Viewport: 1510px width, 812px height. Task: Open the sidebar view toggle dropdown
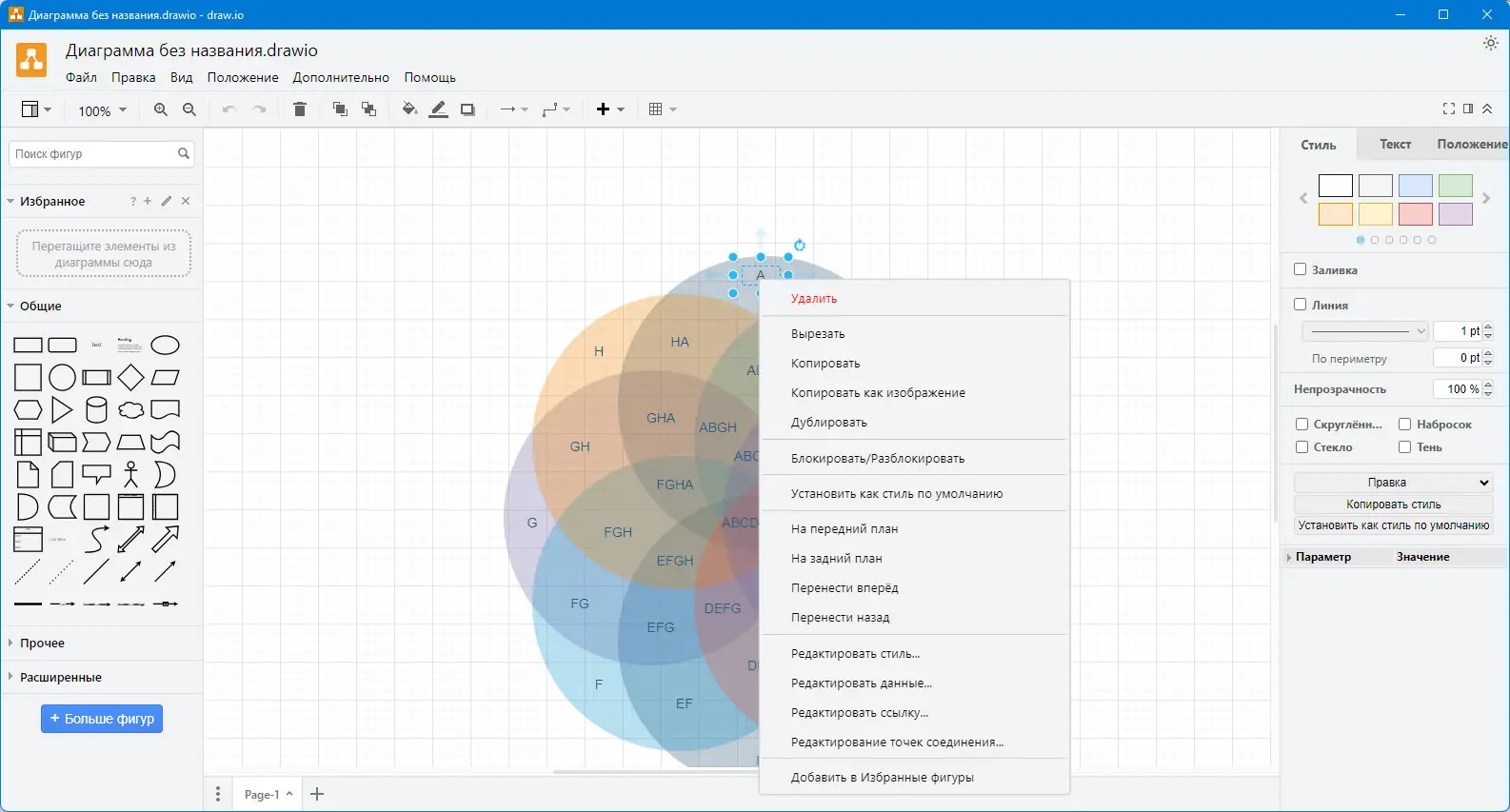click(36, 109)
